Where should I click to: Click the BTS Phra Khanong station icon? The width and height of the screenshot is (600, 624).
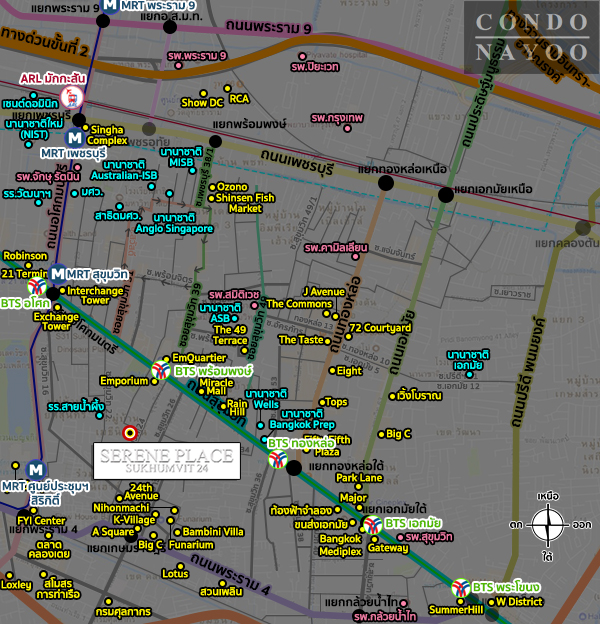click(461, 588)
